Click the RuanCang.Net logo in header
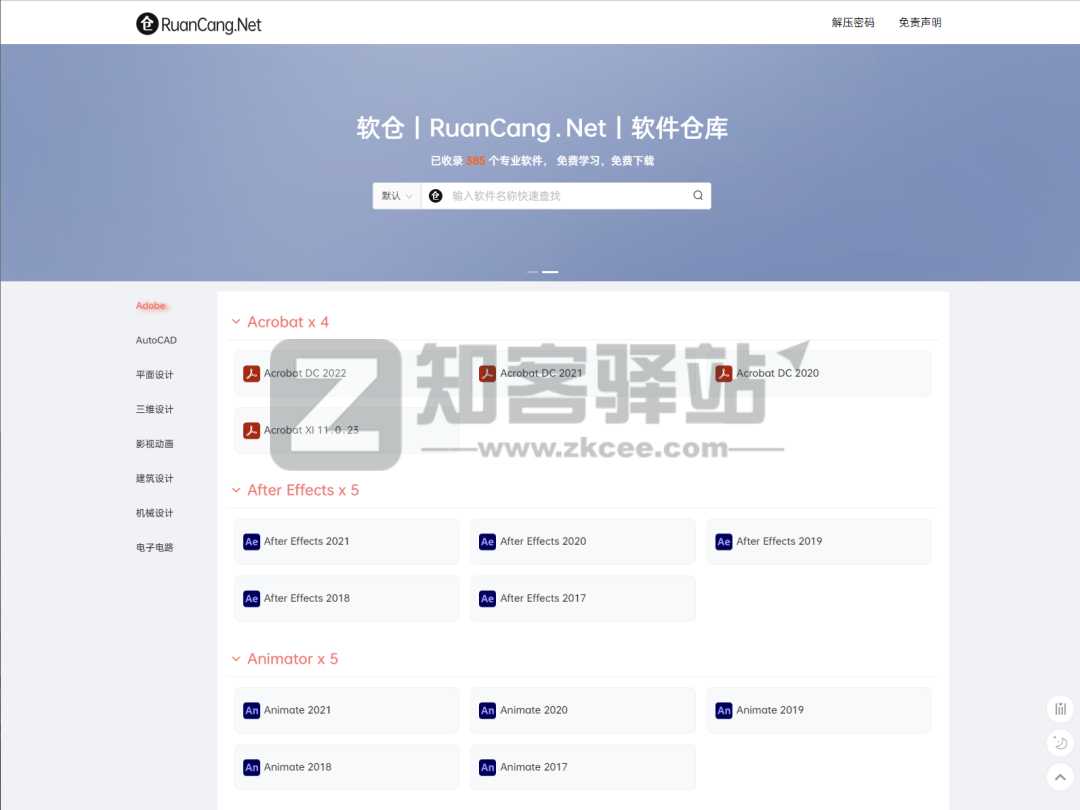The height and width of the screenshot is (810, 1080). point(198,24)
